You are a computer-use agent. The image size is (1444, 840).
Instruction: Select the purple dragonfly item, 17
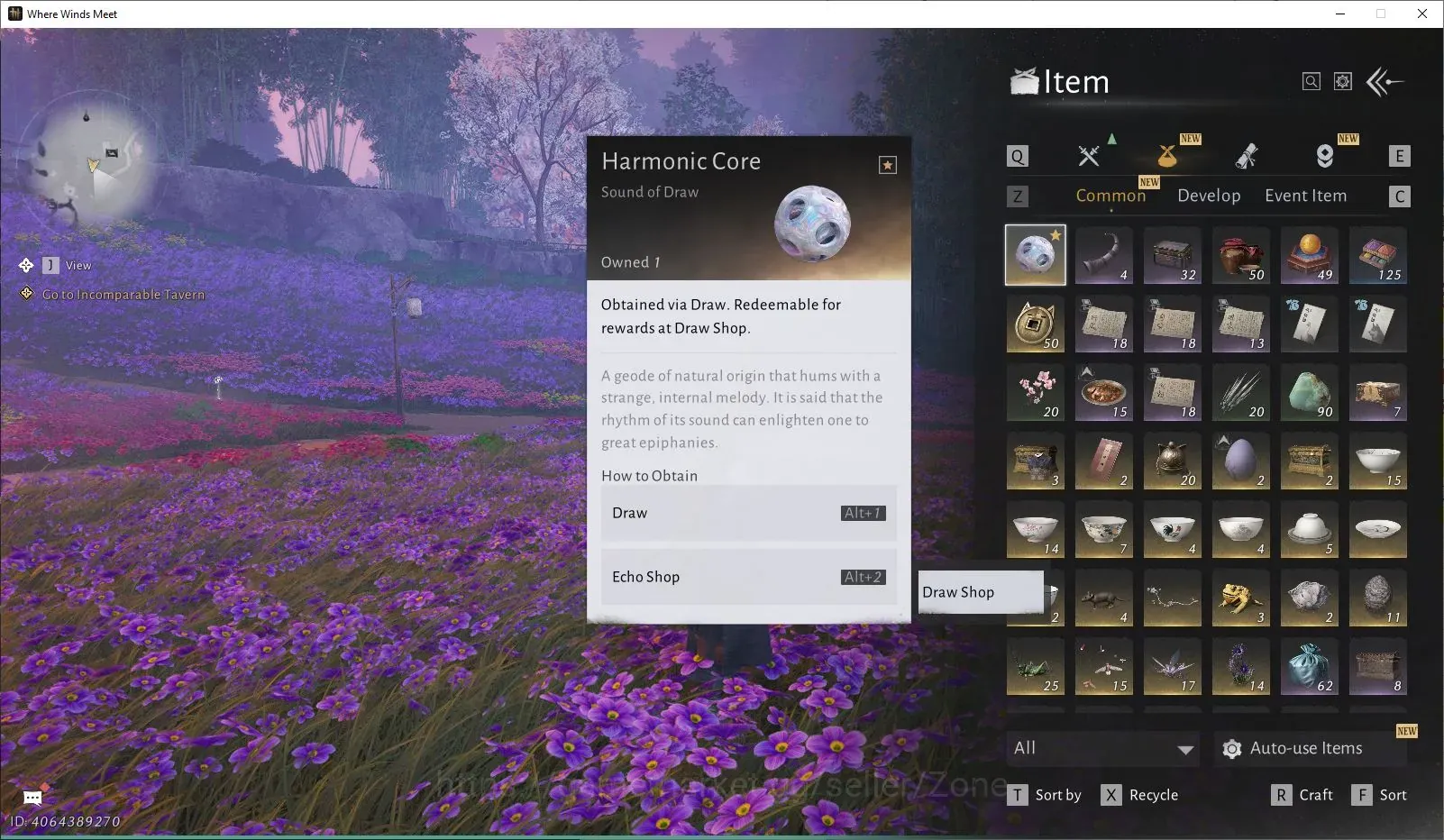(x=1173, y=666)
